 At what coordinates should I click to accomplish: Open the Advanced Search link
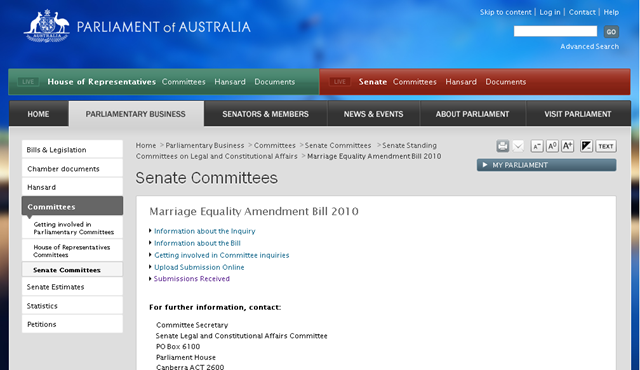pyautogui.click(x=589, y=47)
